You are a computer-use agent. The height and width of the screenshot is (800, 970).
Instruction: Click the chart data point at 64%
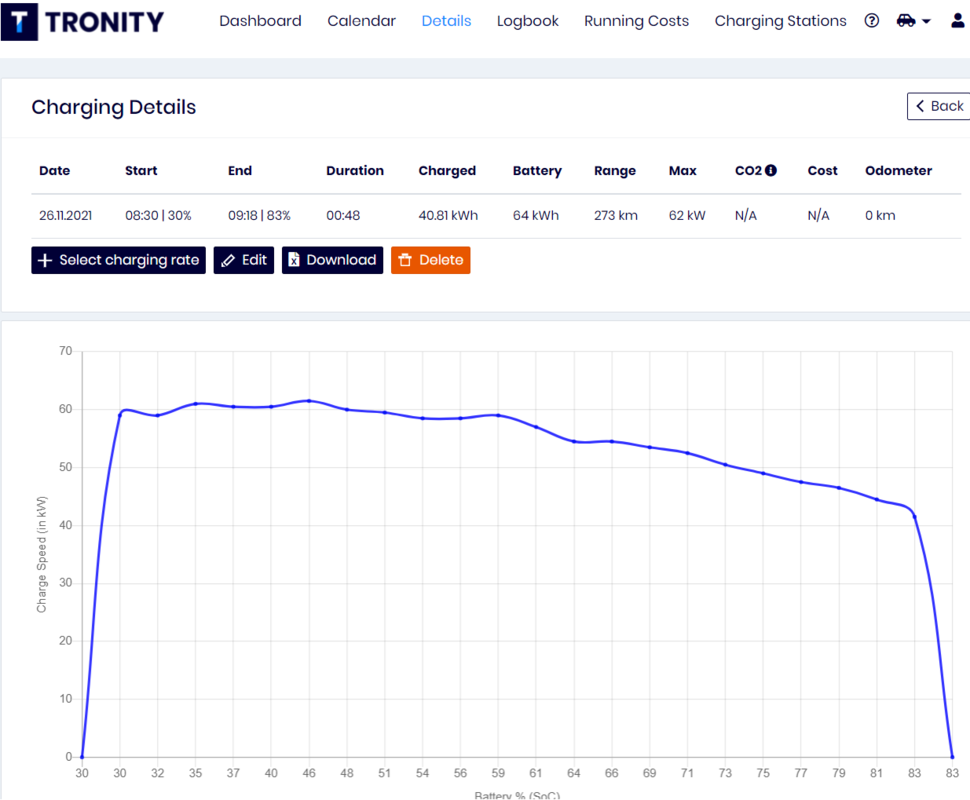click(x=574, y=441)
